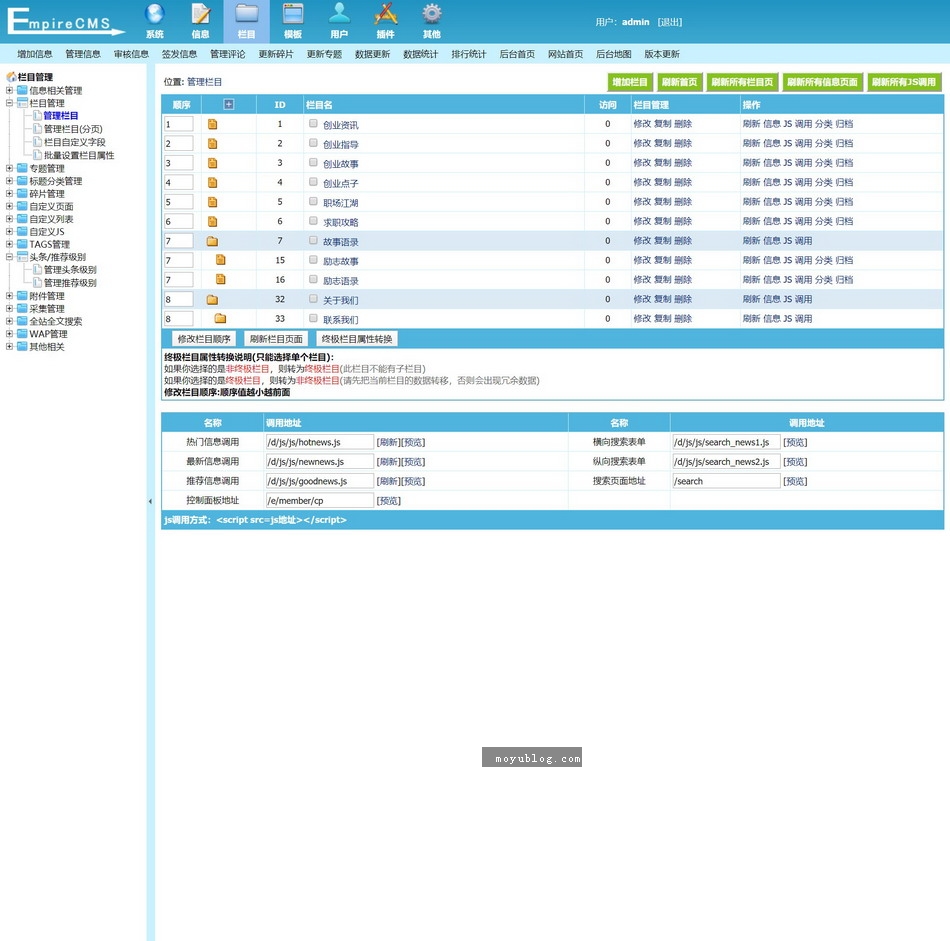Click the folder icon for 关于我们 row
Viewport: 950px width, 941px height.
click(x=212, y=299)
